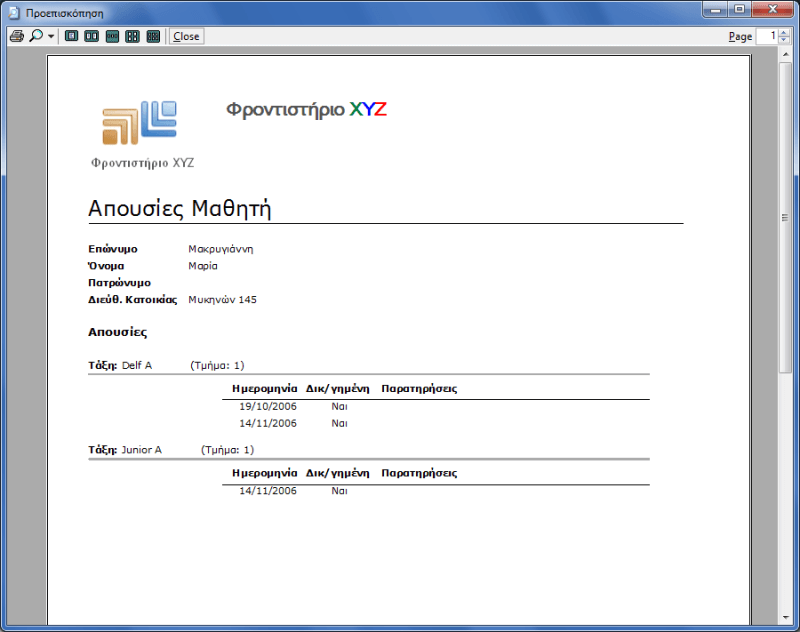Decrease page number with the down spinner

(x=783, y=41)
